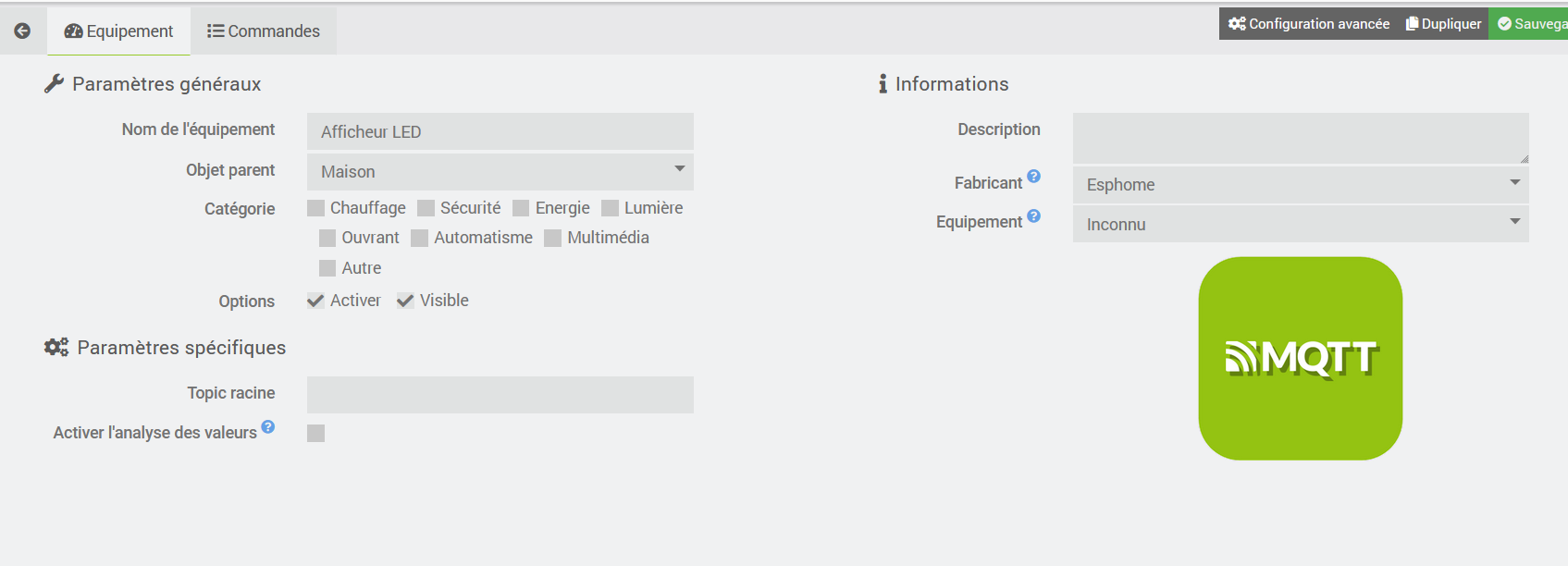Uncheck the Activer option
The image size is (1568, 566).
(x=316, y=301)
